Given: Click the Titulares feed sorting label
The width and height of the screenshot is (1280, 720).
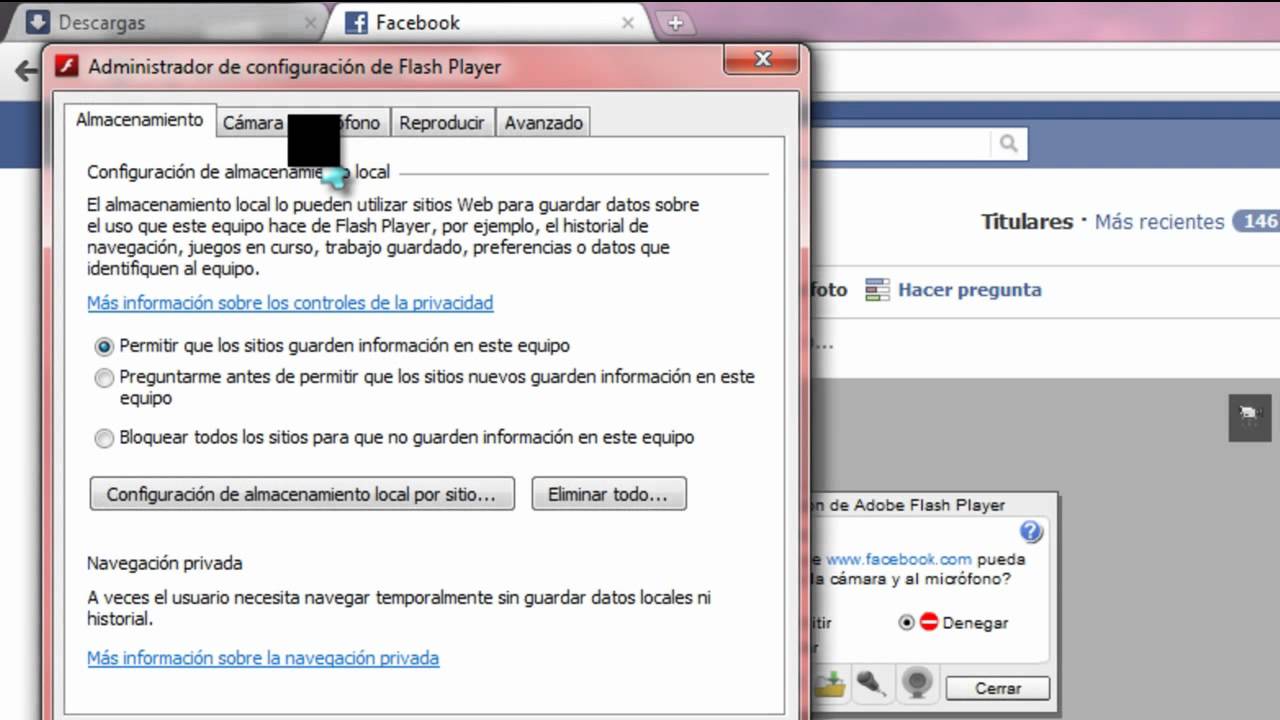Looking at the screenshot, I should point(1027,221).
